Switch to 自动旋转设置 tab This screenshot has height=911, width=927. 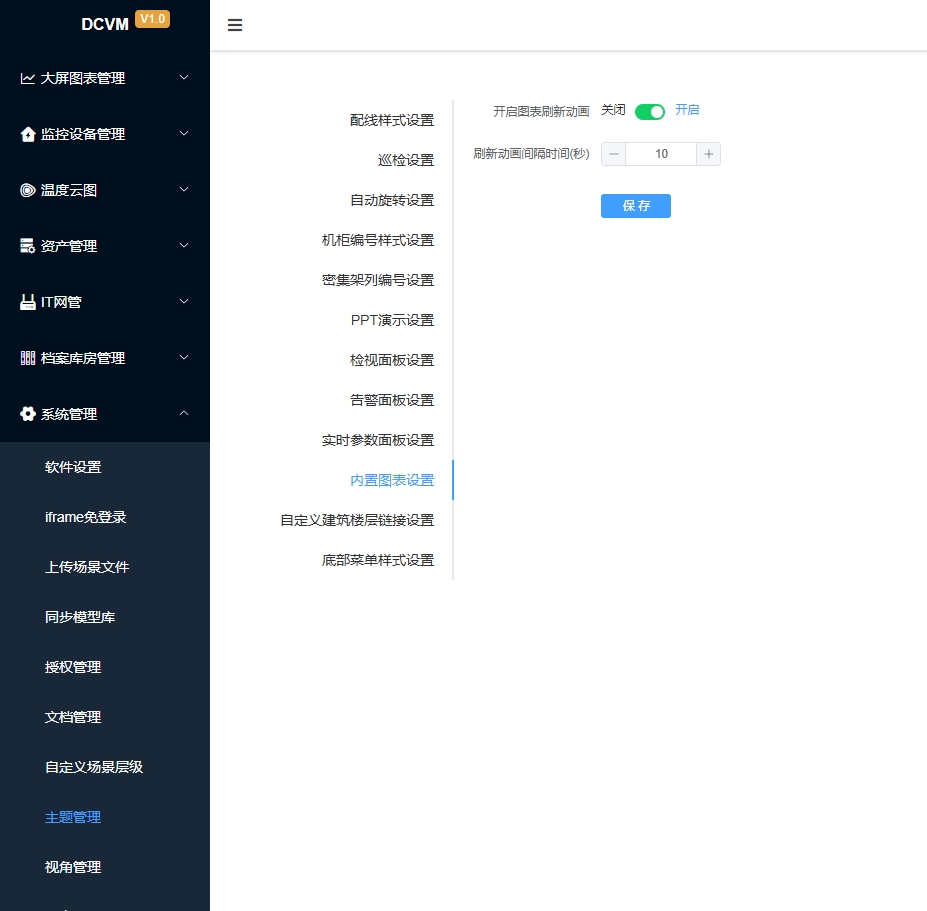(x=392, y=200)
